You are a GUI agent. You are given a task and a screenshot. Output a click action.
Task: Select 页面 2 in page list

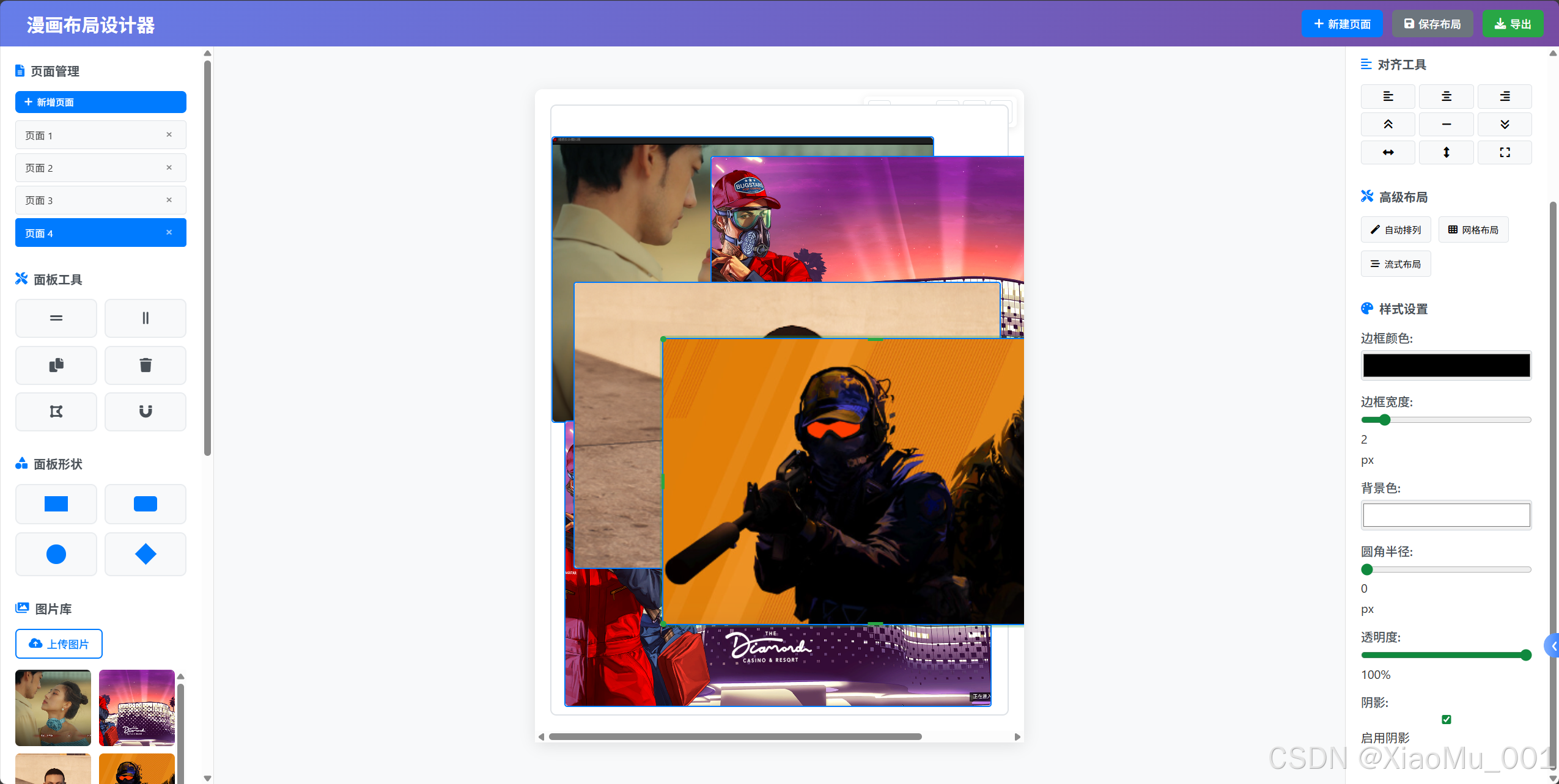(x=101, y=167)
